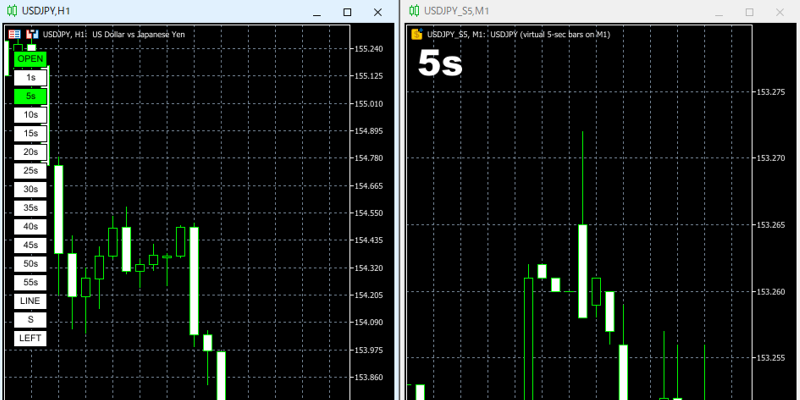Screen dimensions: 800x400
Task: Click the S button in the panel
Action: point(30,319)
